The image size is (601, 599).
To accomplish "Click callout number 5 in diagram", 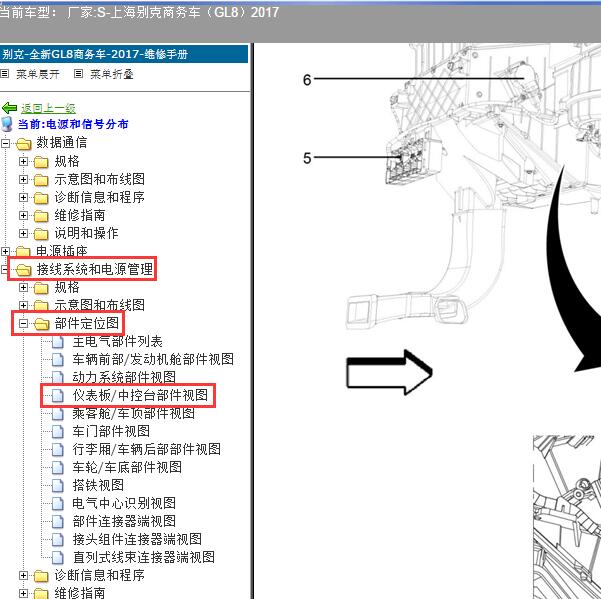I will point(307,158).
